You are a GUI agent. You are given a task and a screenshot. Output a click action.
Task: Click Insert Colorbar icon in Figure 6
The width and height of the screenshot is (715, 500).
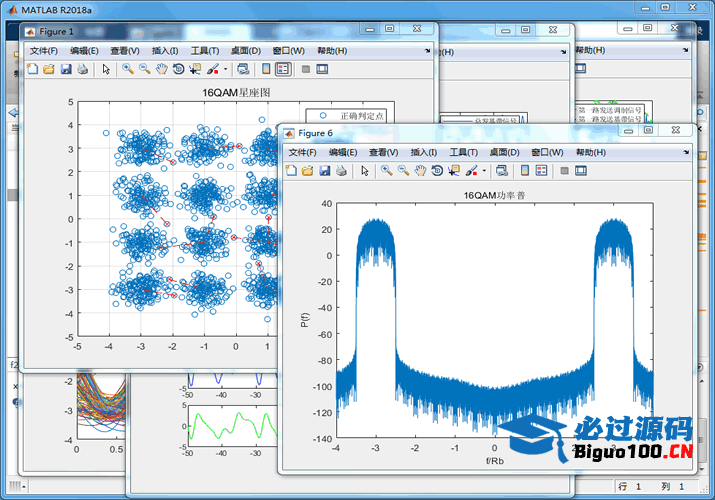click(x=525, y=171)
